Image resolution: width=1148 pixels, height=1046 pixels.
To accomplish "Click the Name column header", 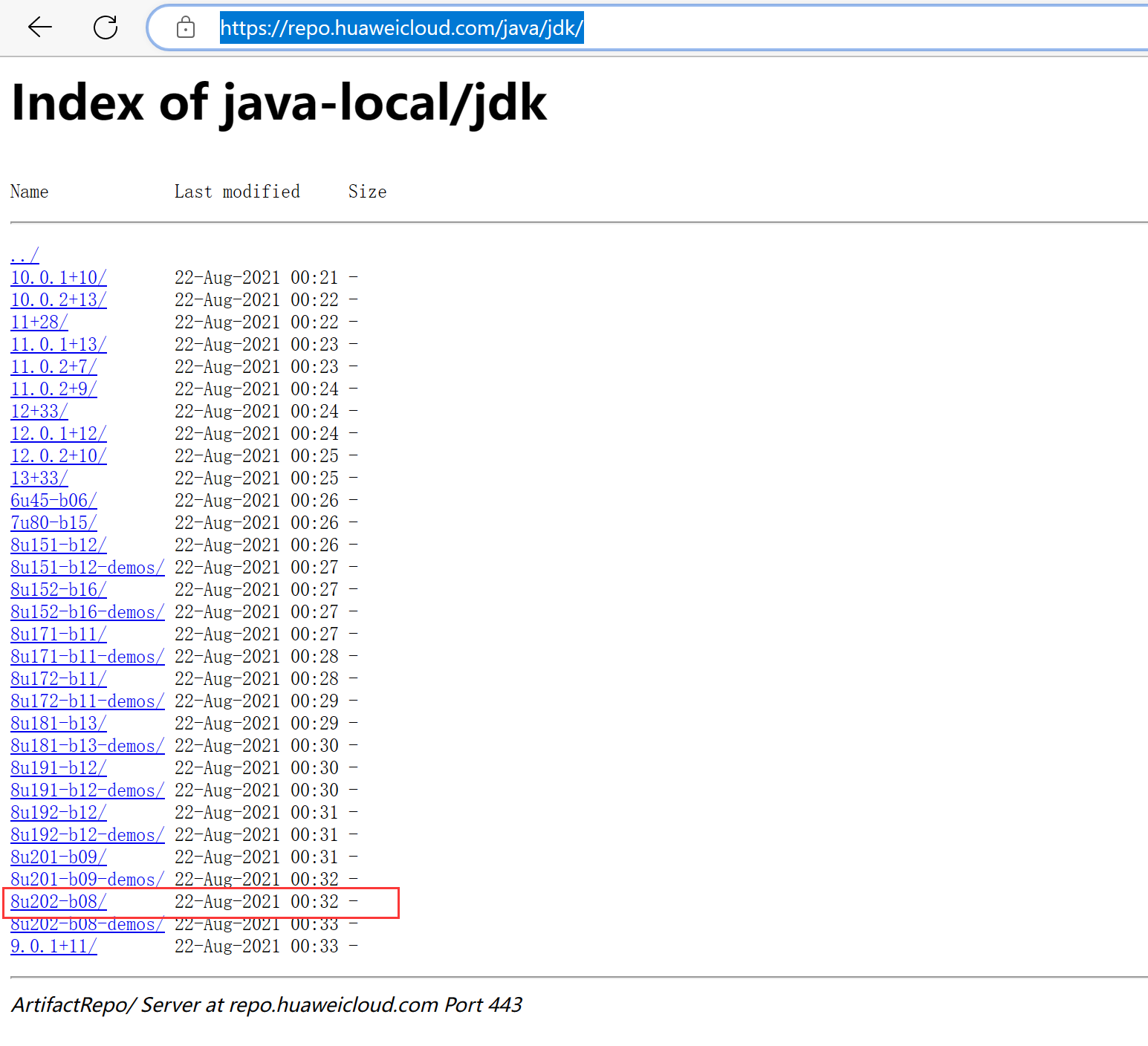I will (x=30, y=192).
